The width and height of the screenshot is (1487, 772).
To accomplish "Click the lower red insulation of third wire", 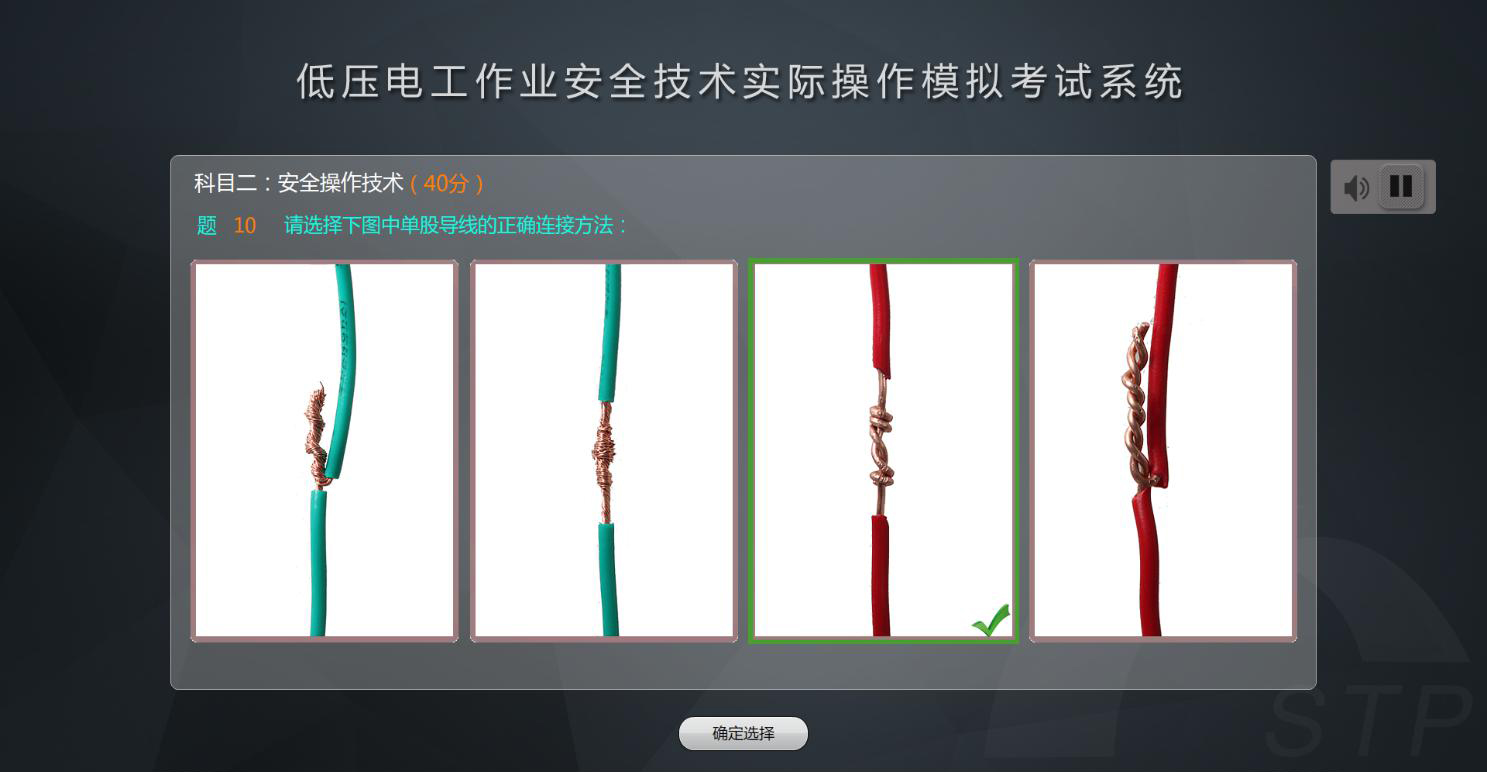I will pos(881,575).
